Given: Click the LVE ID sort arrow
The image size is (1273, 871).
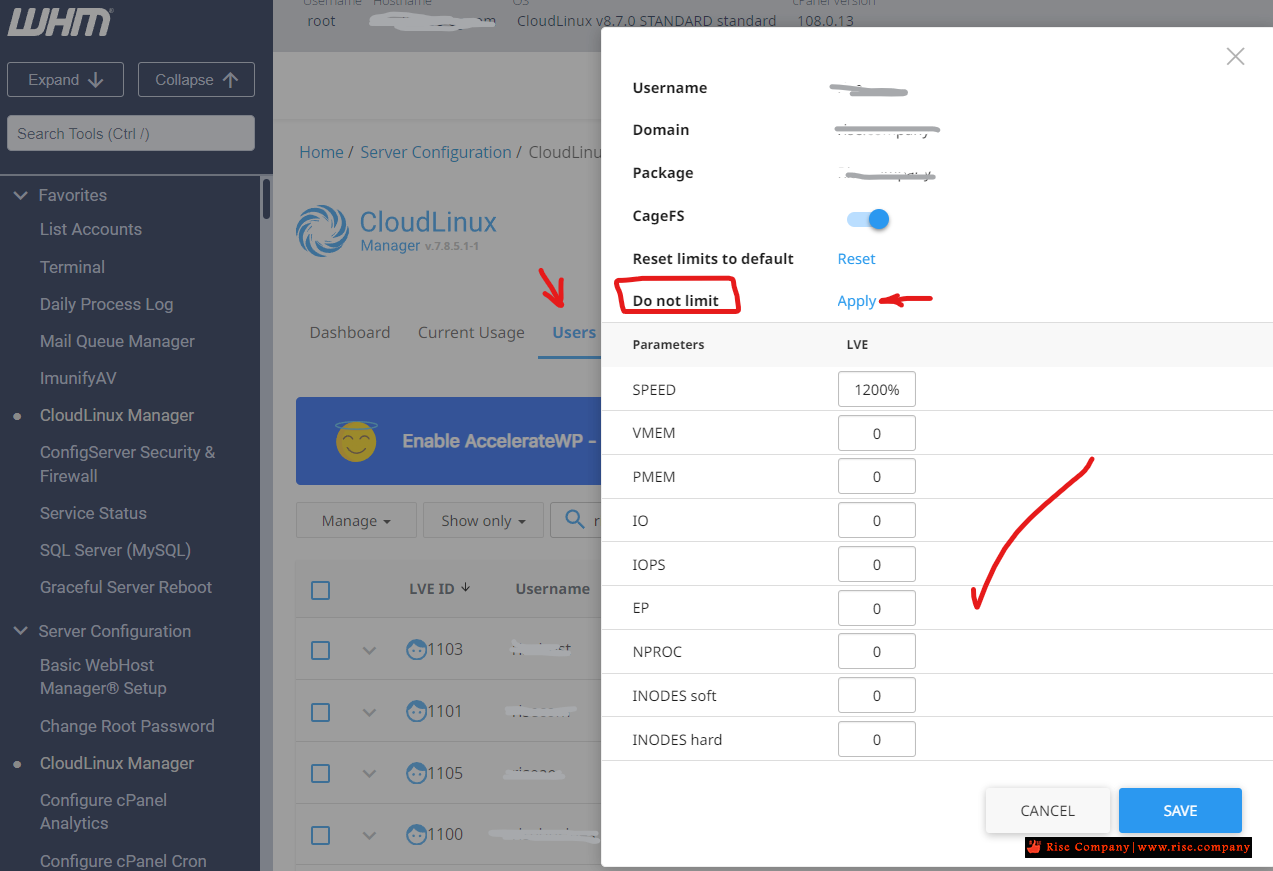Looking at the screenshot, I should coord(465,588).
